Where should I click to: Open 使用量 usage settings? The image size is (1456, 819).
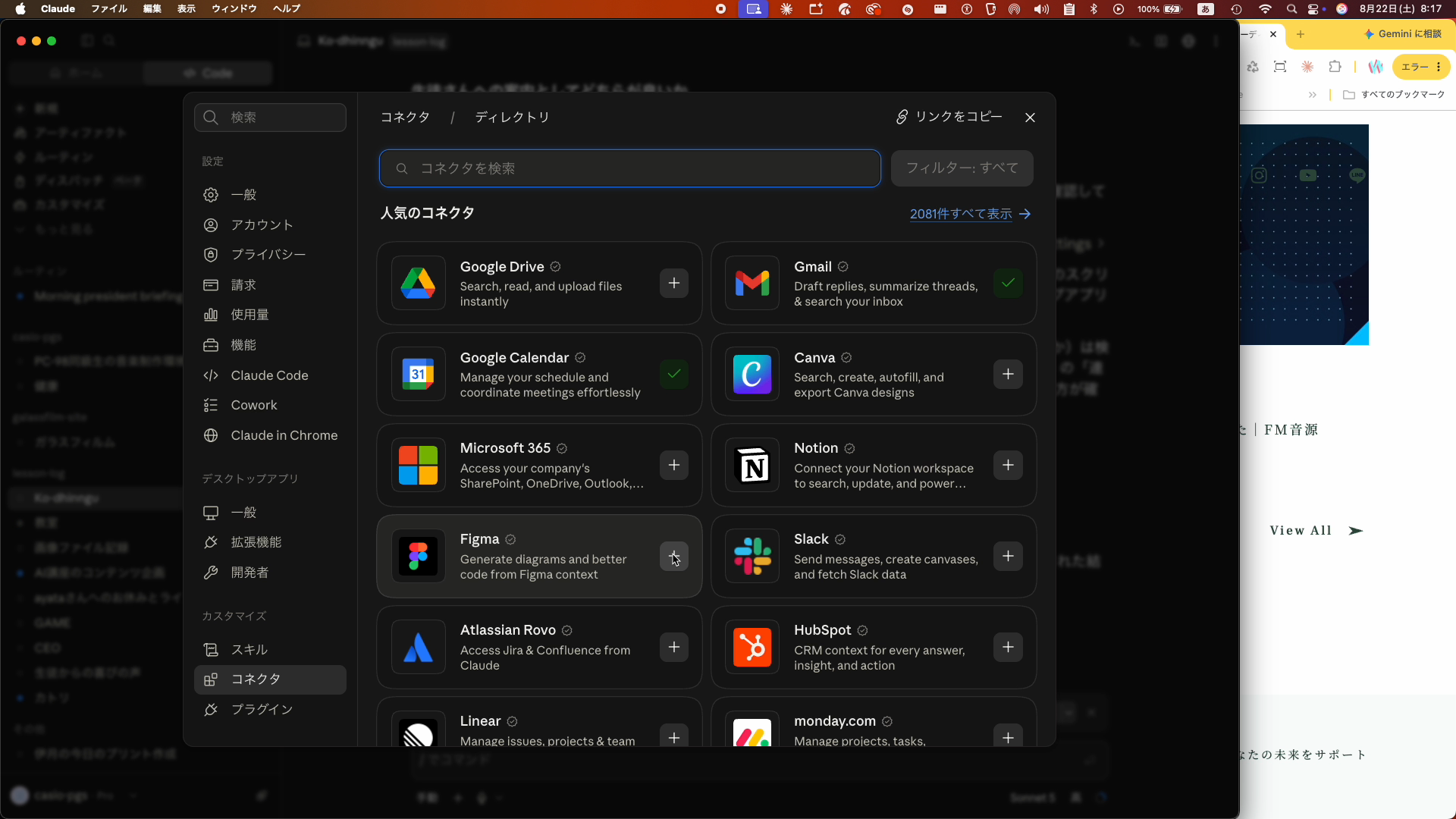click(x=270, y=315)
